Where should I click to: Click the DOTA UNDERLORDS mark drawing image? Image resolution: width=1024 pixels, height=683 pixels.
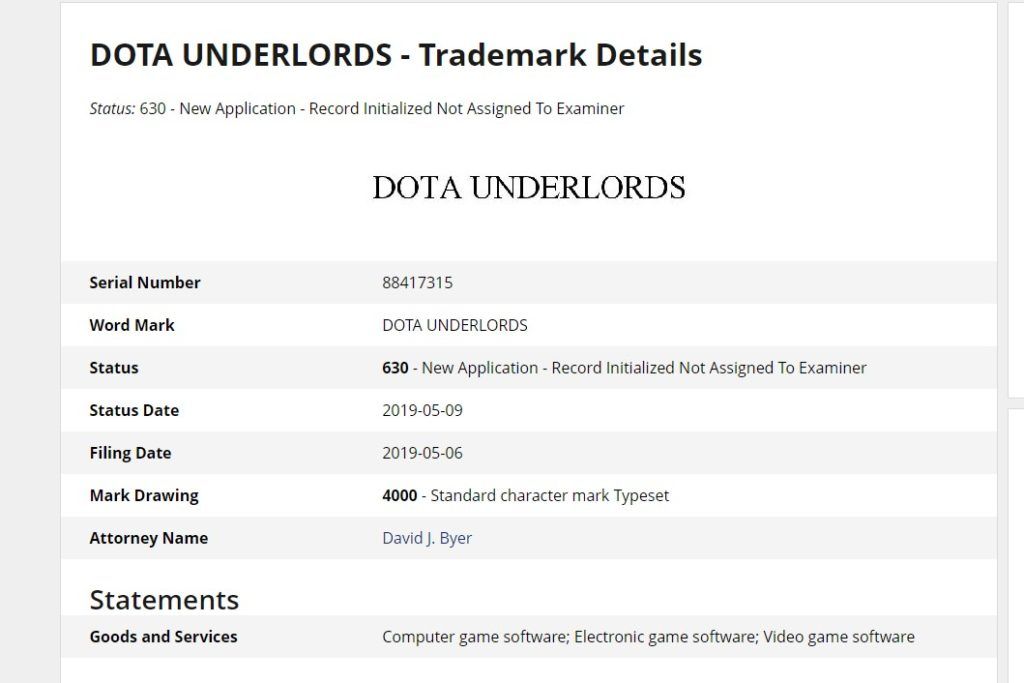(x=528, y=188)
